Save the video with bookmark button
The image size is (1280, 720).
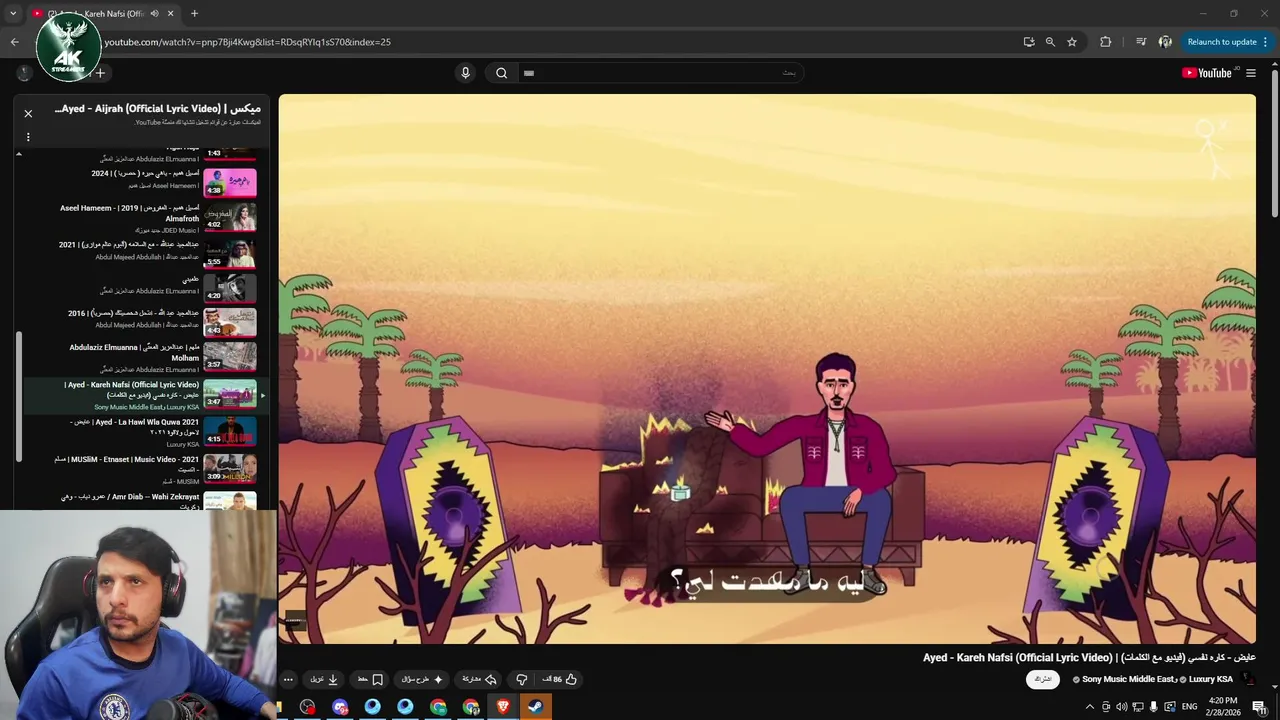point(371,679)
